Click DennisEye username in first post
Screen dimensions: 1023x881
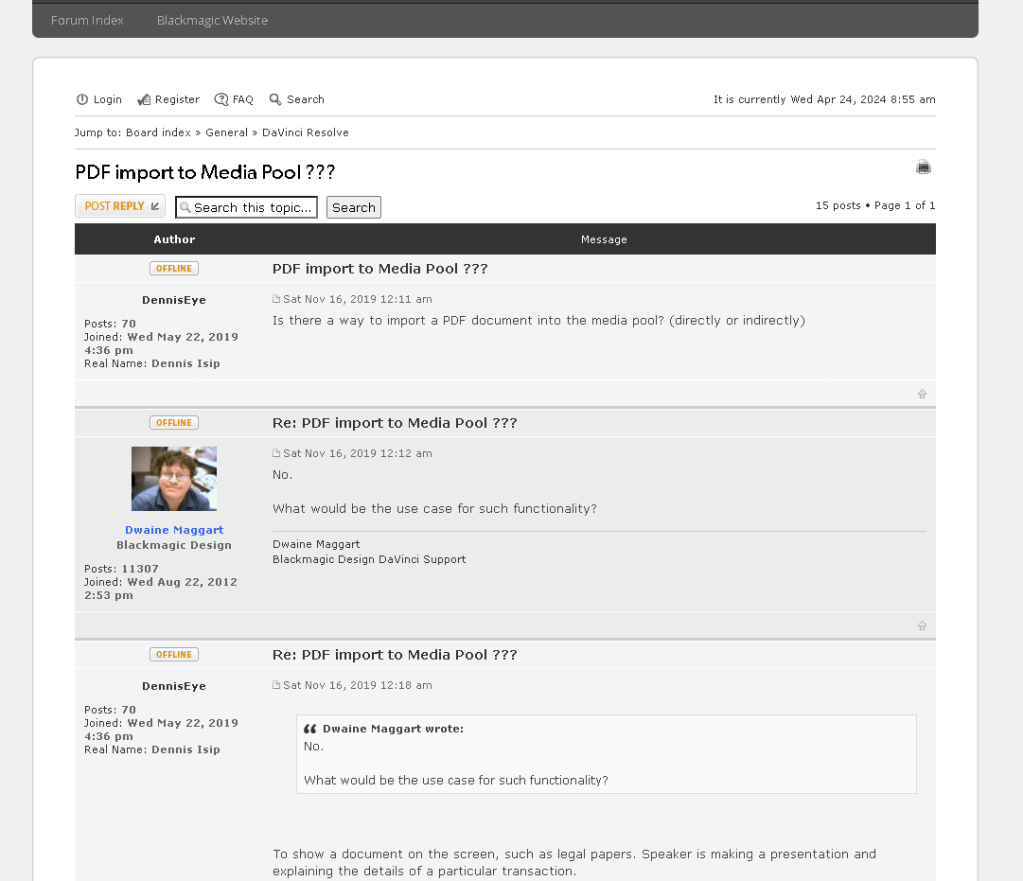tap(174, 300)
